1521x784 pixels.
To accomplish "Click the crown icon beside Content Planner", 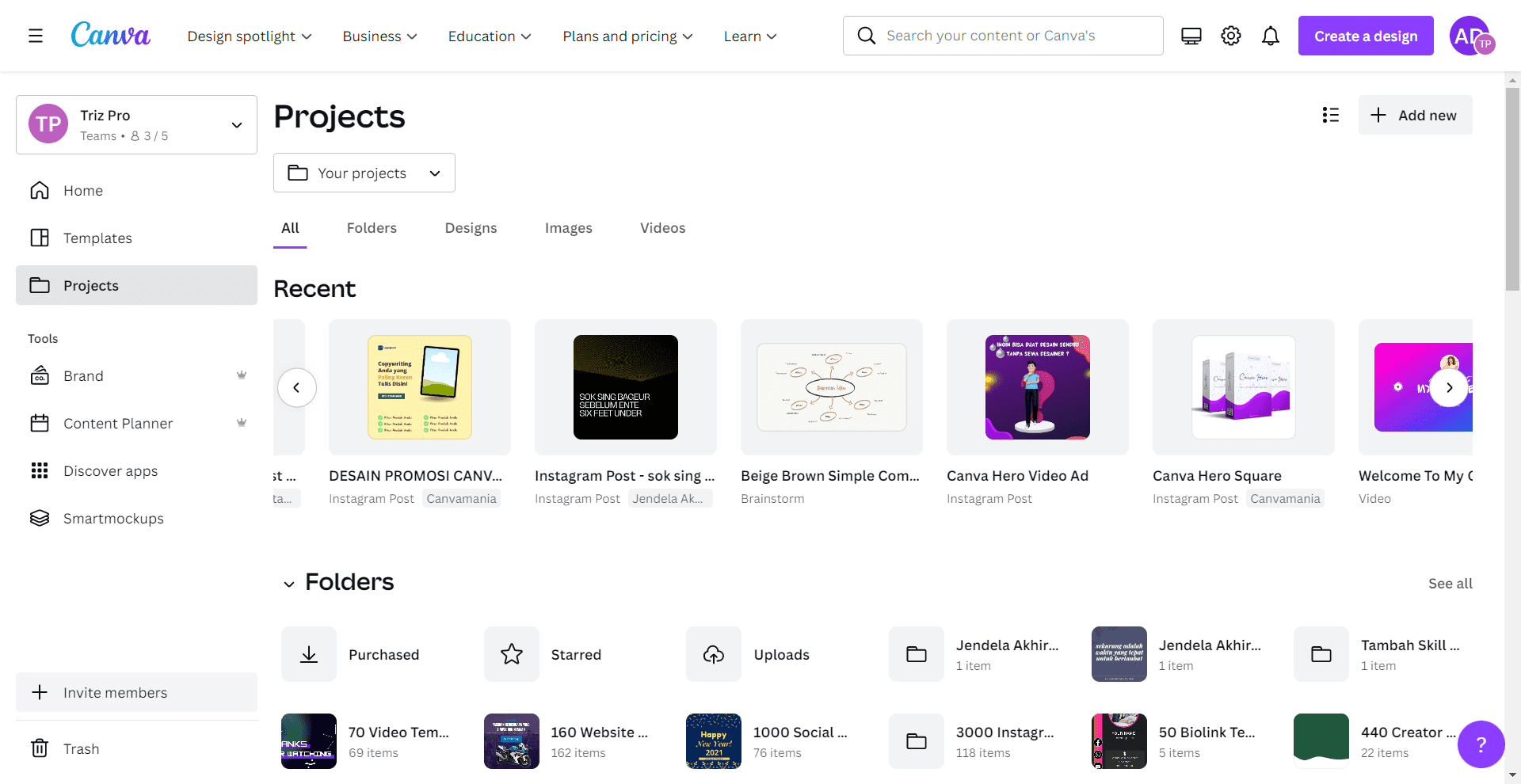I will (x=242, y=423).
